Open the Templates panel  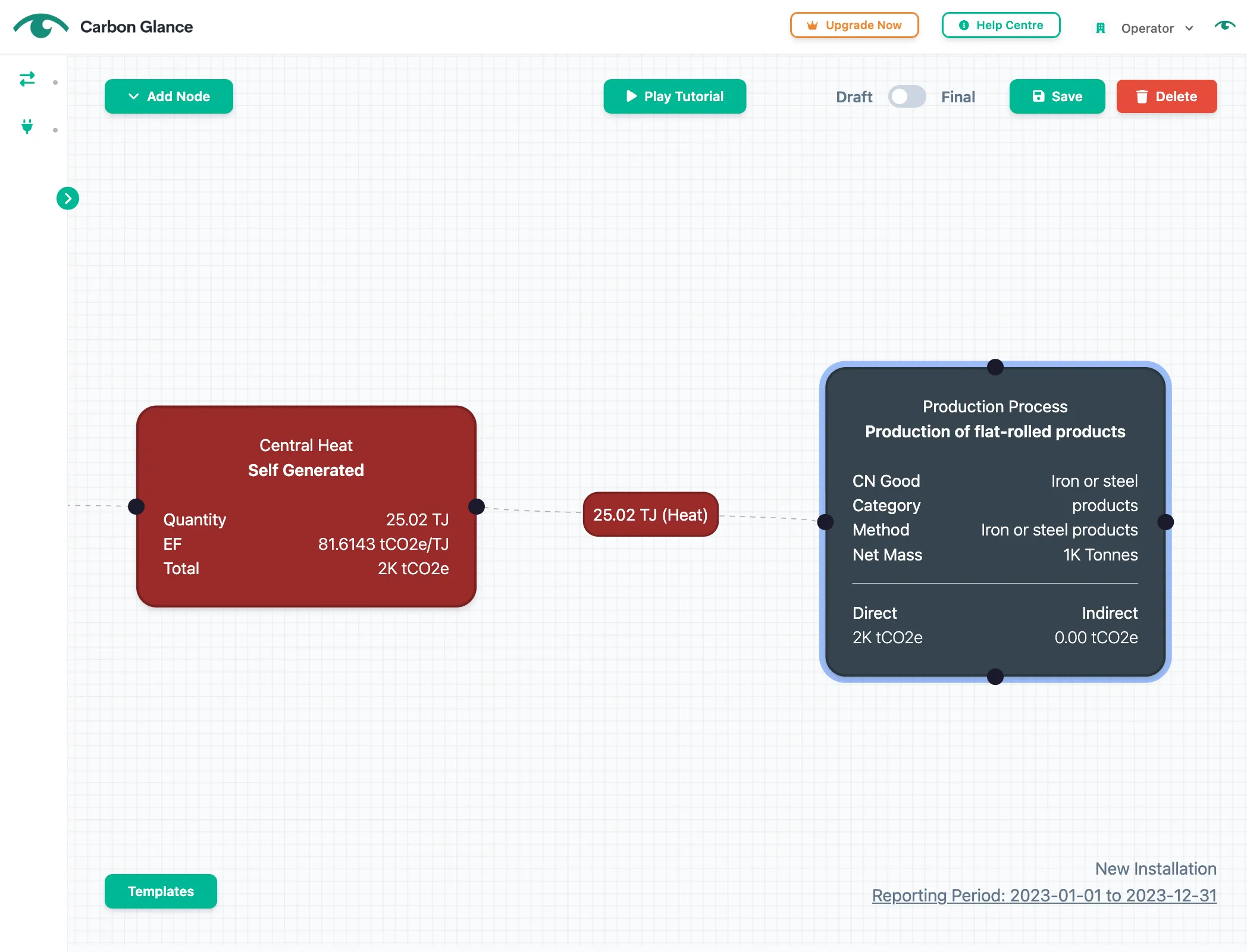pyautogui.click(x=161, y=891)
